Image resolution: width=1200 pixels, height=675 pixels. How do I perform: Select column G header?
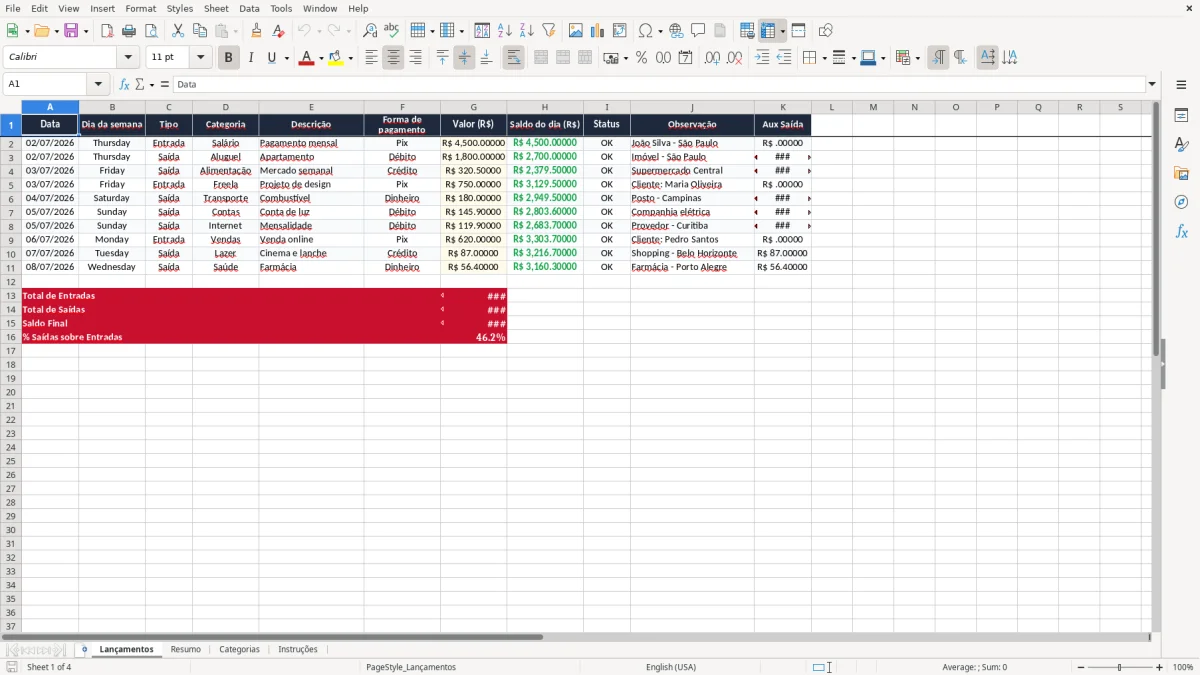473,107
